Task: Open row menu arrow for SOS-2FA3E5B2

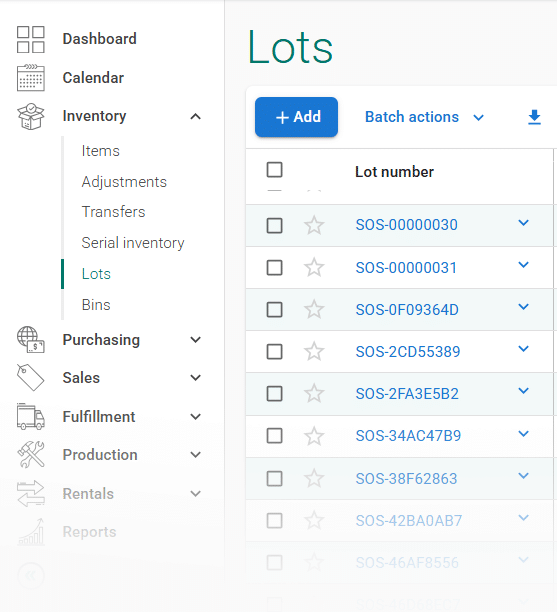Action: tap(523, 391)
